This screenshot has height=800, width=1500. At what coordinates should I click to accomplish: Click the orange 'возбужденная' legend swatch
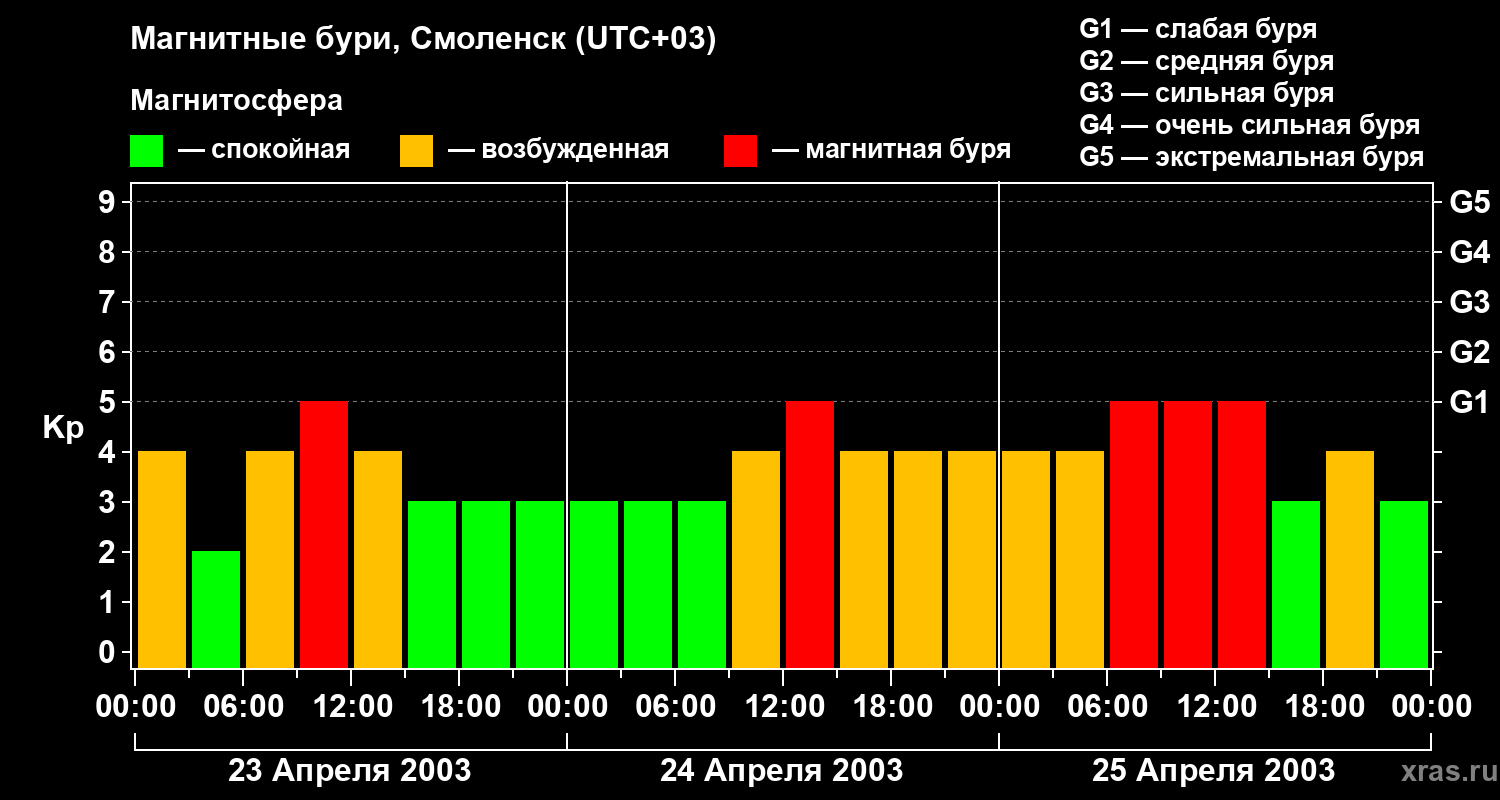coord(416,151)
